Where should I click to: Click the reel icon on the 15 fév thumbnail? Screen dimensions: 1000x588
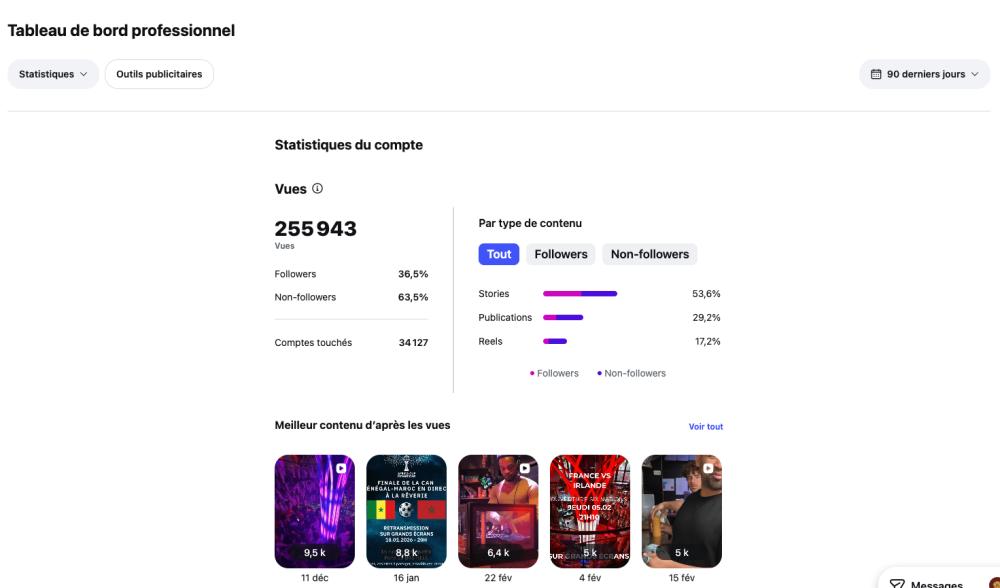click(708, 467)
